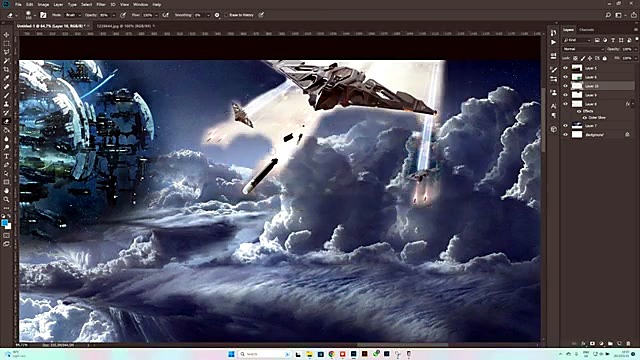Screen dimensions: 640x360
Task: Open the Window menu
Action: click(x=140, y=4)
